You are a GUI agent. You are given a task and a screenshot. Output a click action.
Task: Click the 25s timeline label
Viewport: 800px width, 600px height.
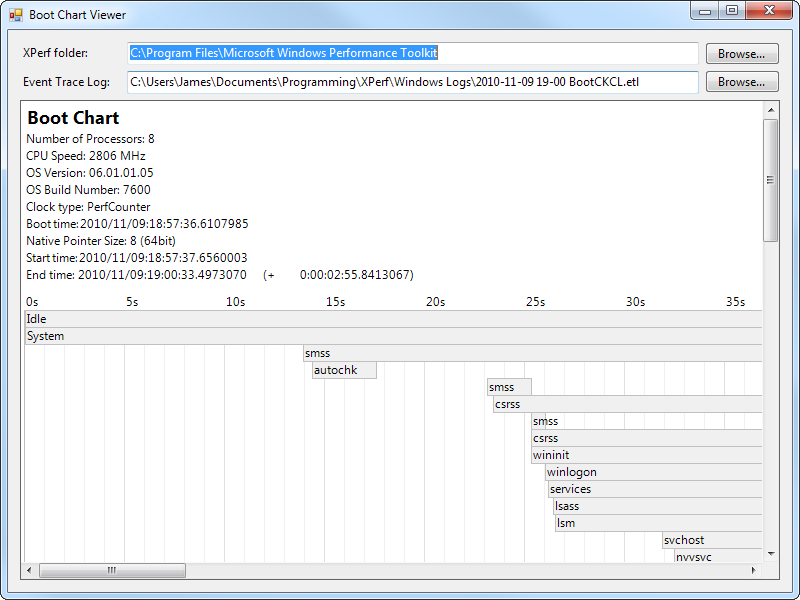536,302
